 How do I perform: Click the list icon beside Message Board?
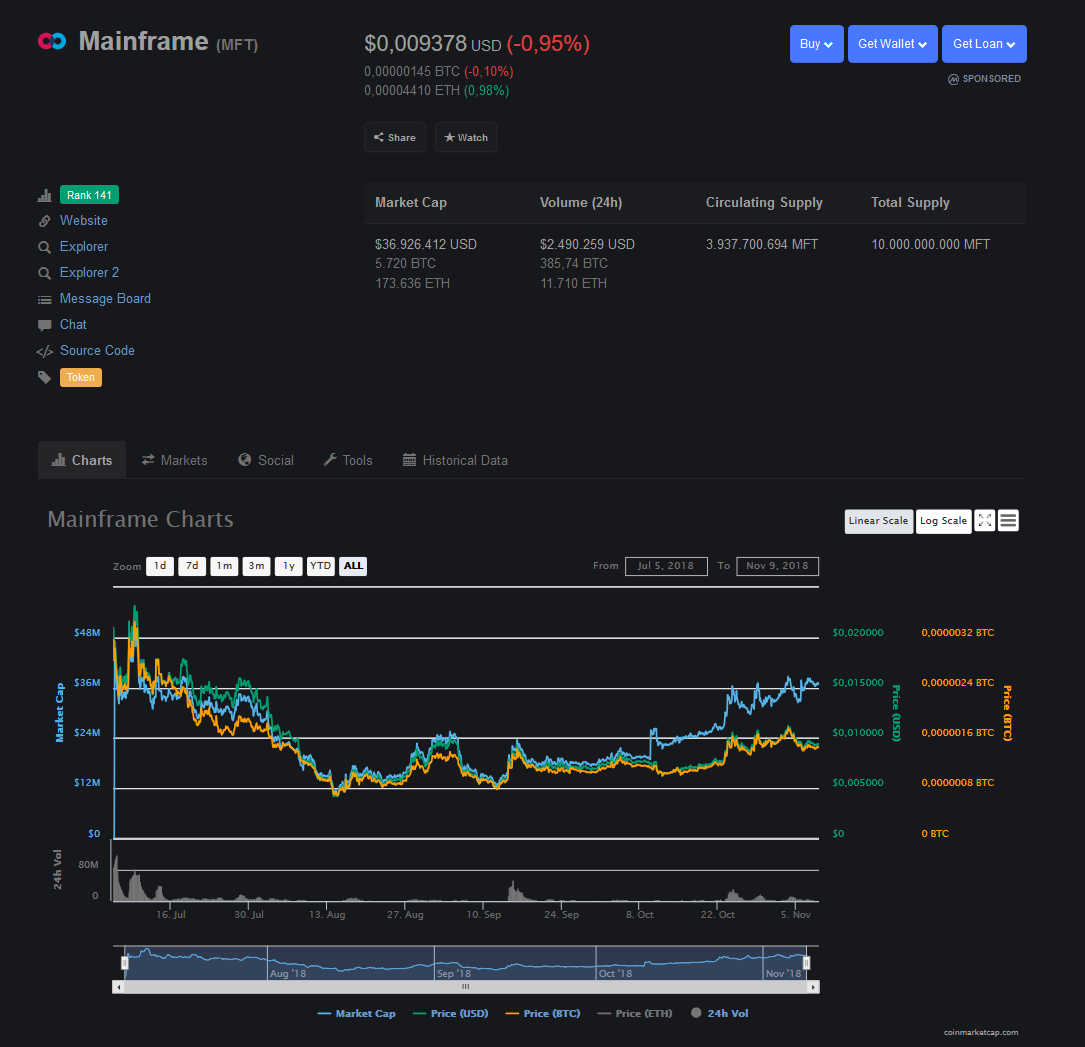point(44,300)
